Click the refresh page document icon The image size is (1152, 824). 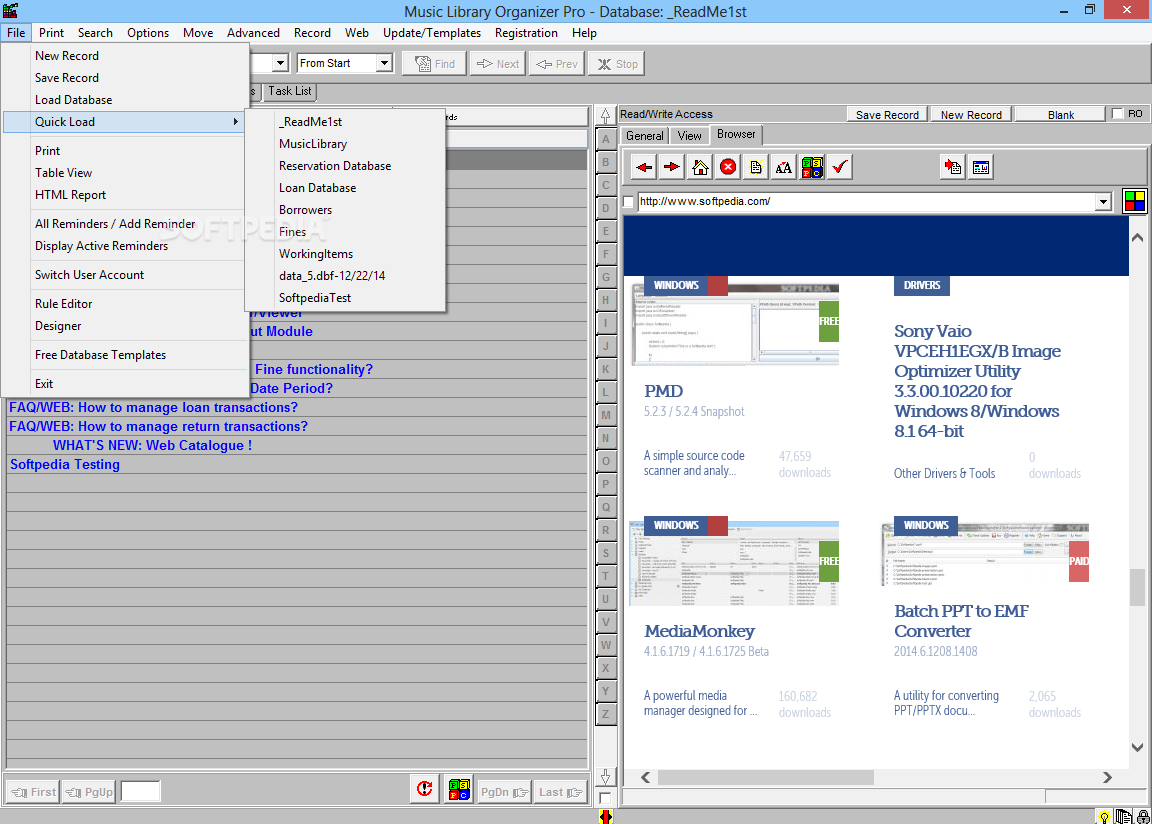756,167
